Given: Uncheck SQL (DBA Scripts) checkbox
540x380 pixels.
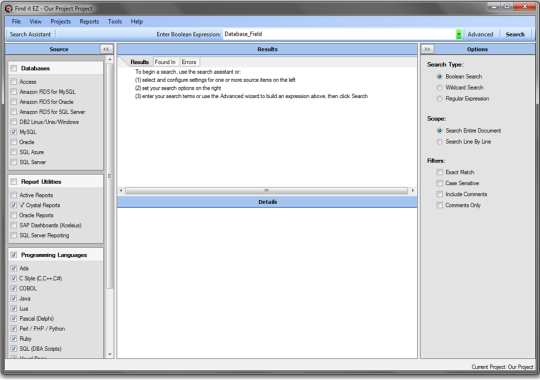Looking at the screenshot, I should tap(13, 349).
